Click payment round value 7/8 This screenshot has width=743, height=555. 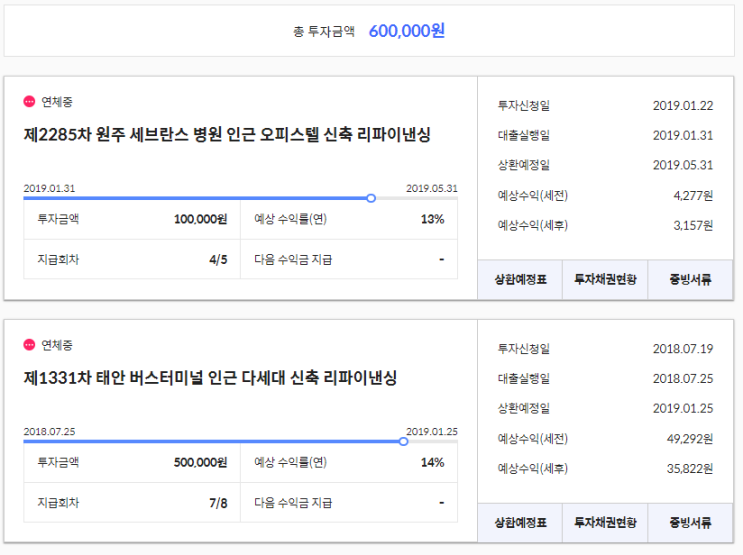tap(218, 503)
